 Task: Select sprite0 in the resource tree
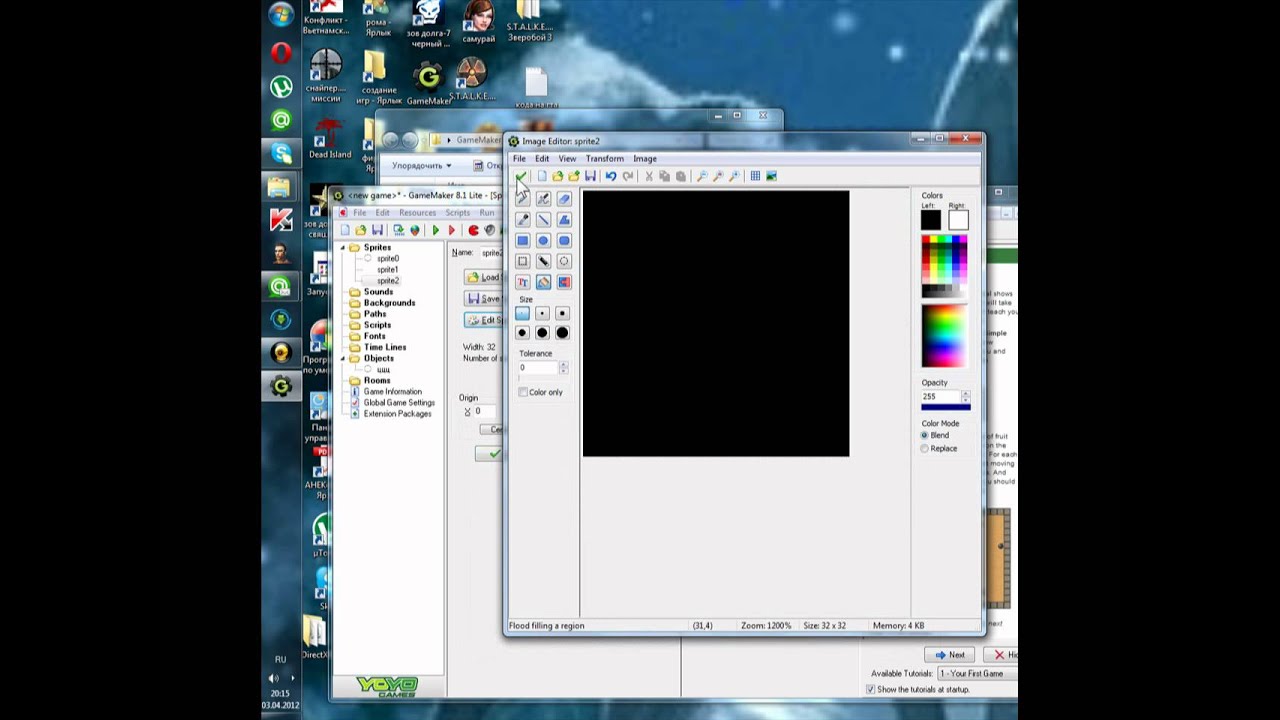coord(388,259)
